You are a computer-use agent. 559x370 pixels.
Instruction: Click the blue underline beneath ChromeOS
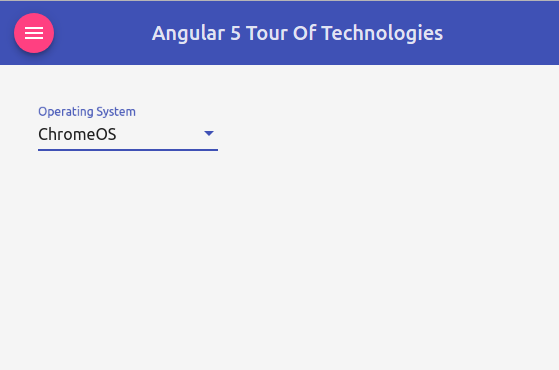coord(128,150)
